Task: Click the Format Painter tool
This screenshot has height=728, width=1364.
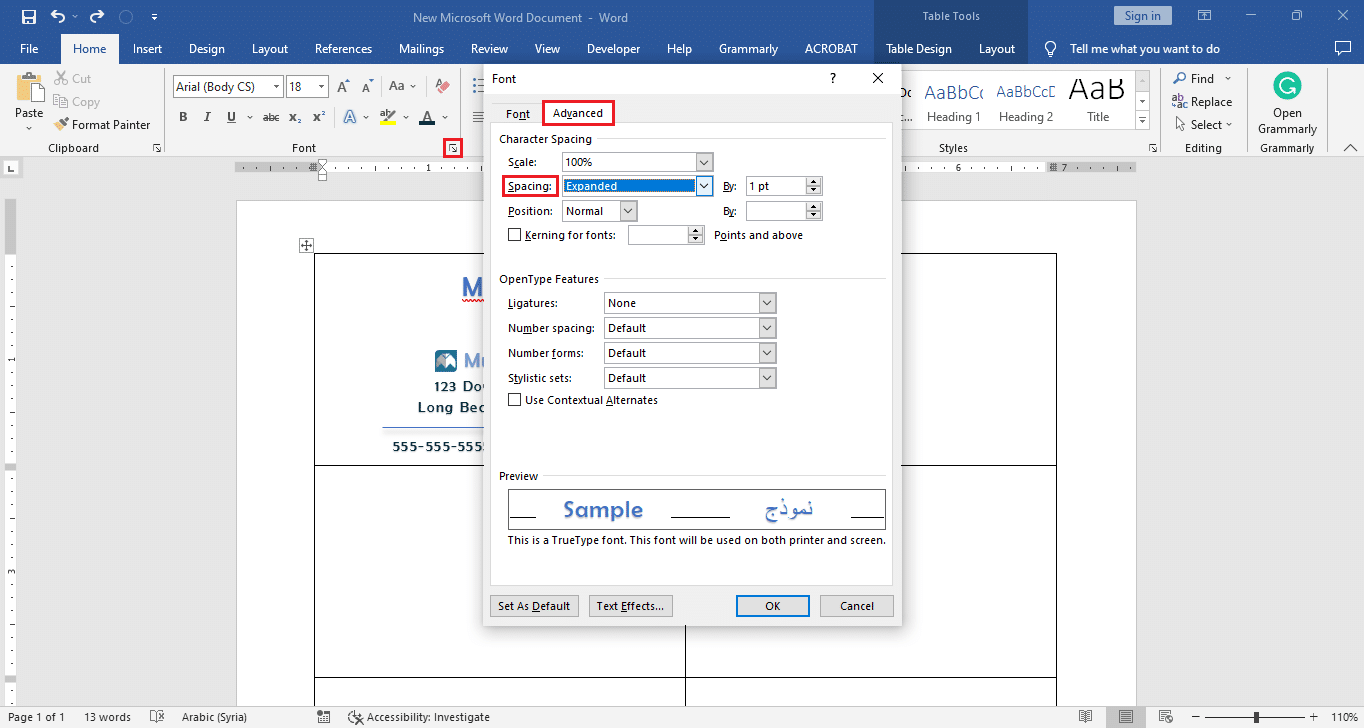Action: click(100, 125)
